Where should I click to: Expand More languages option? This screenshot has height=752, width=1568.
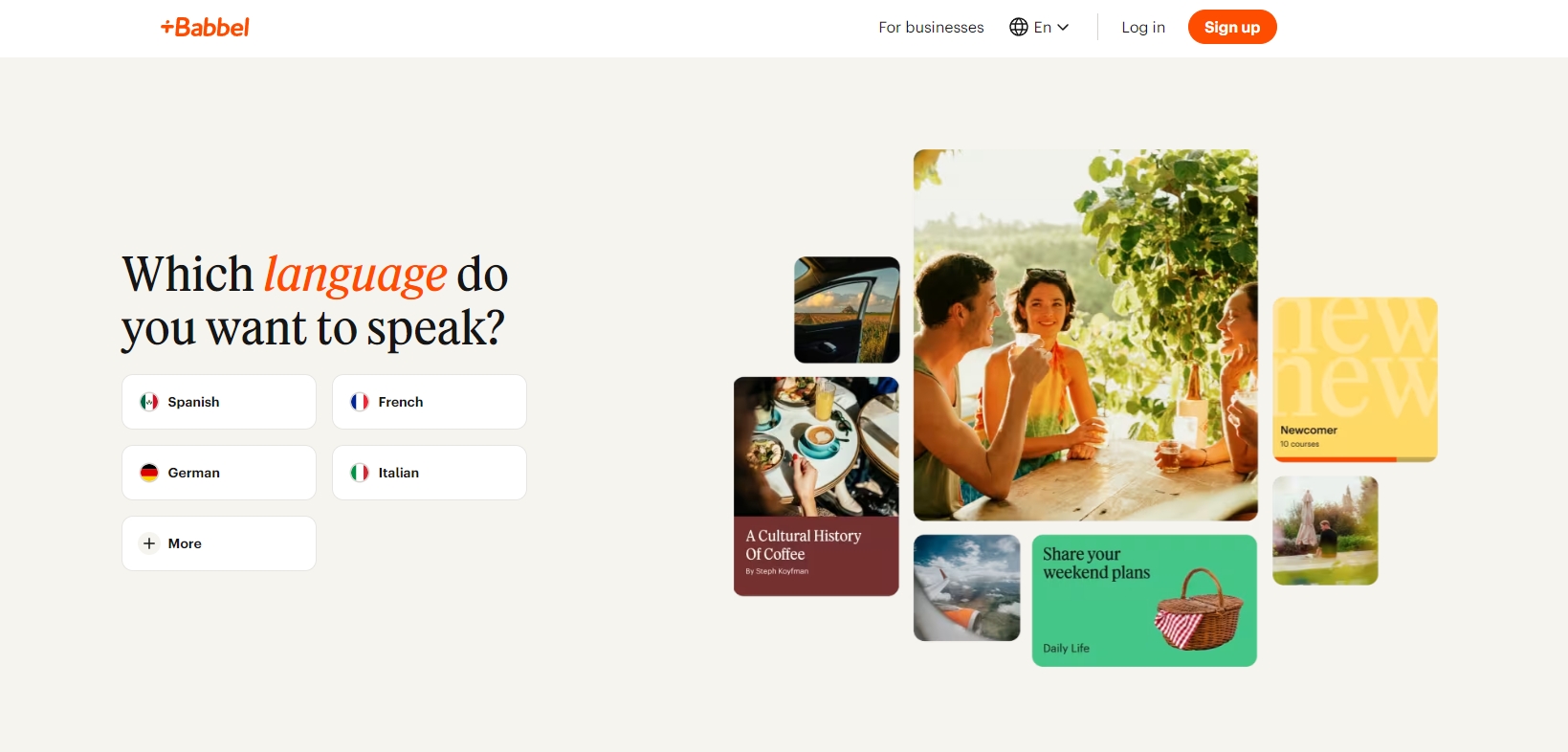click(219, 543)
